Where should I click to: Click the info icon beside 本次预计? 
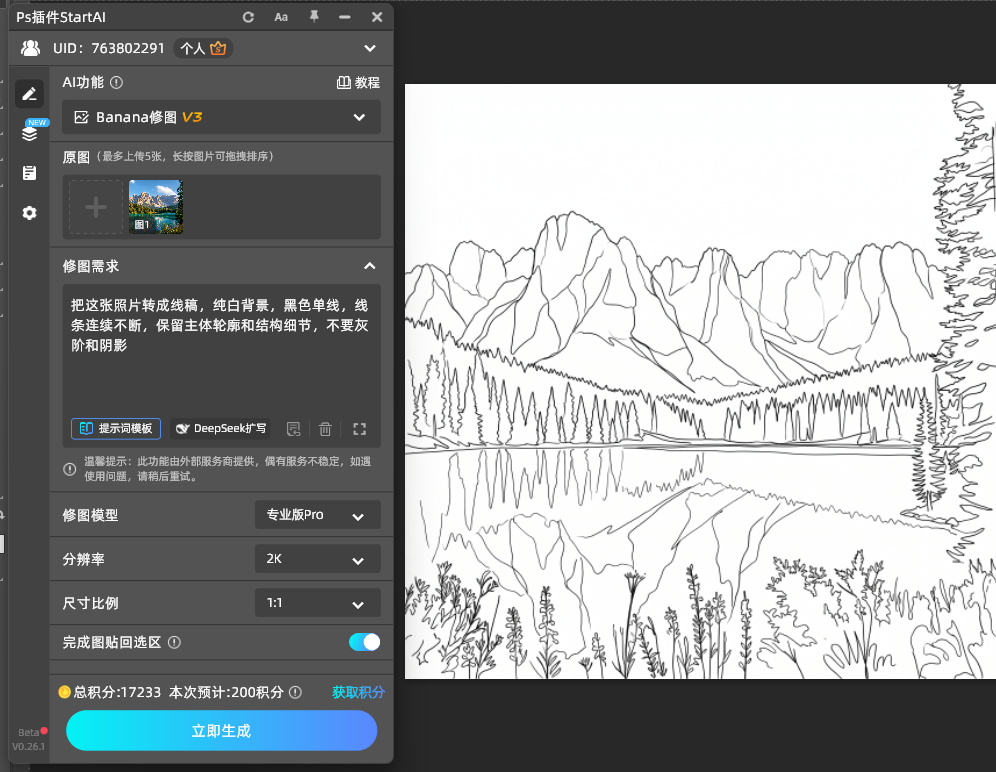coord(295,693)
